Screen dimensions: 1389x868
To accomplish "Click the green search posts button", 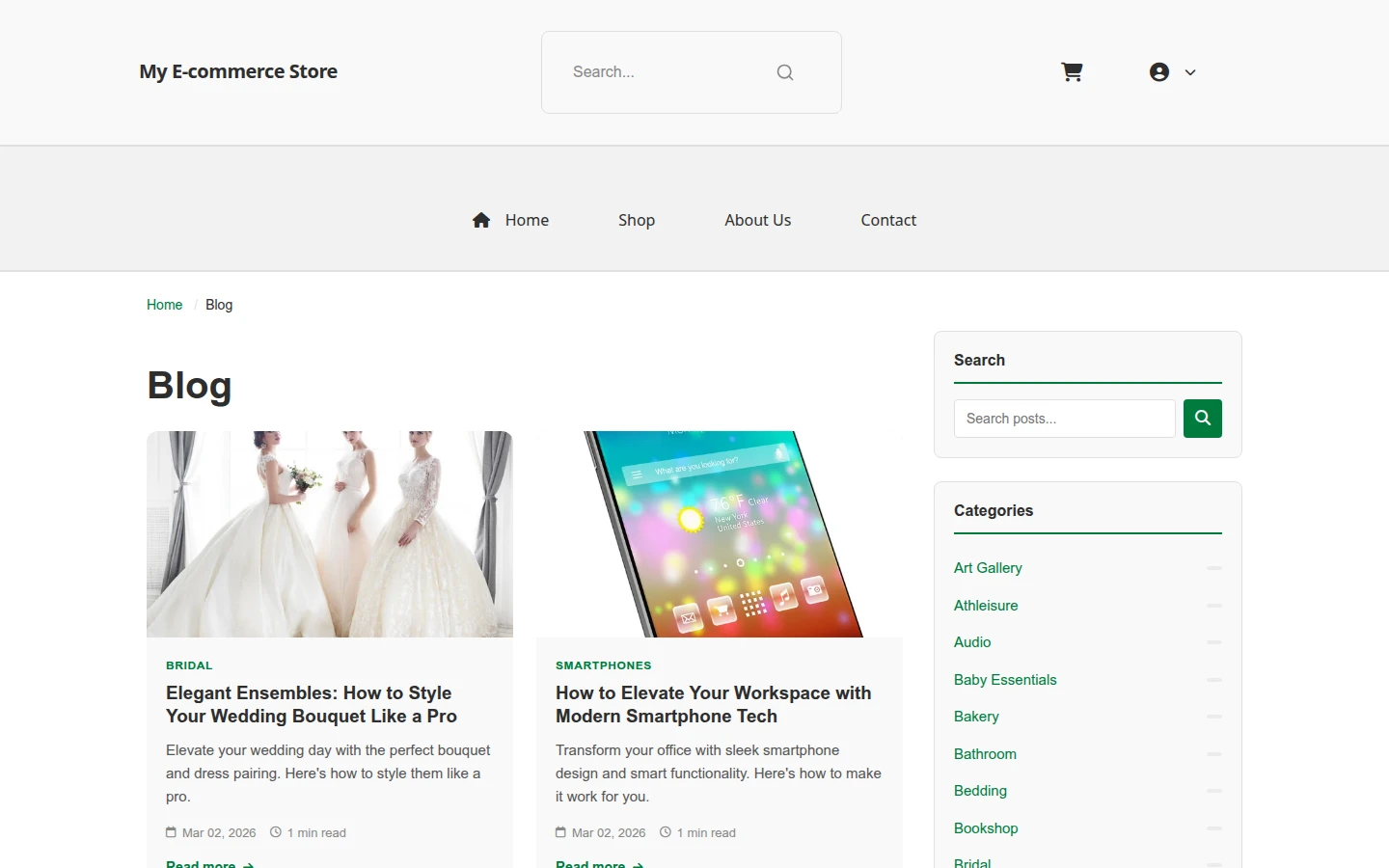I will pos(1203,419).
